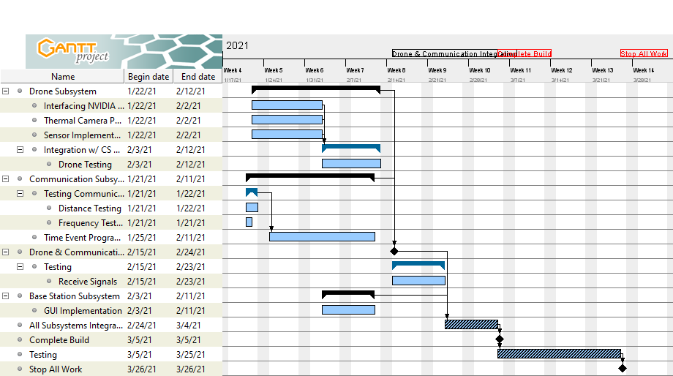
Task: Select the Stop All Work milestone diamond
Action: click(x=622, y=368)
